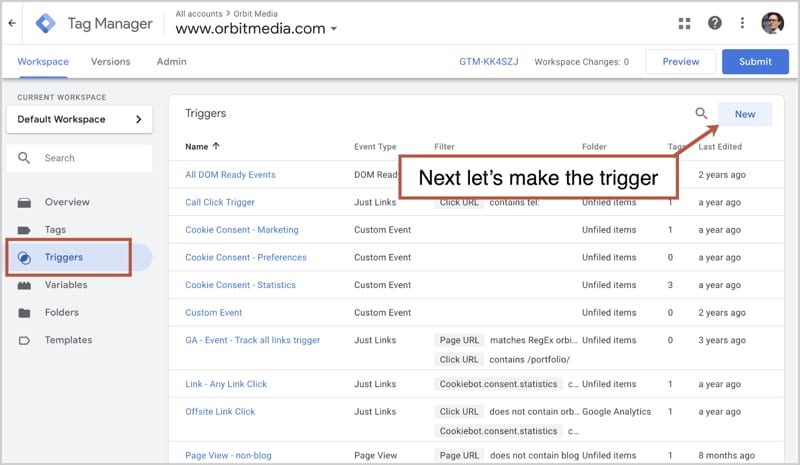This screenshot has width=800, height=465.
Task: Click the search magnifier in Triggers panel
Action: coord(702,113)
